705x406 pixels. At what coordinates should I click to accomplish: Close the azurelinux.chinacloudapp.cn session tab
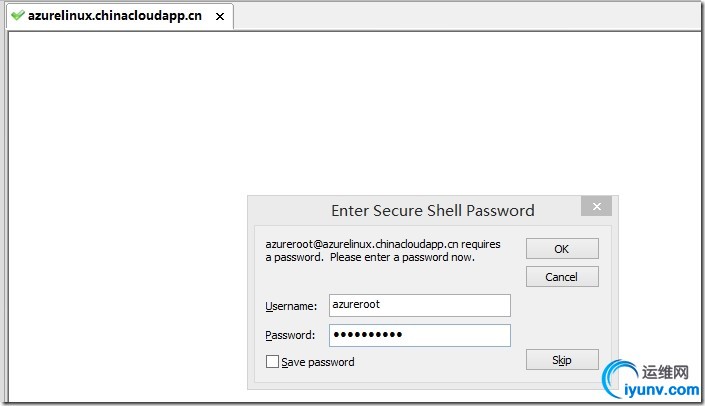(220, 17)
